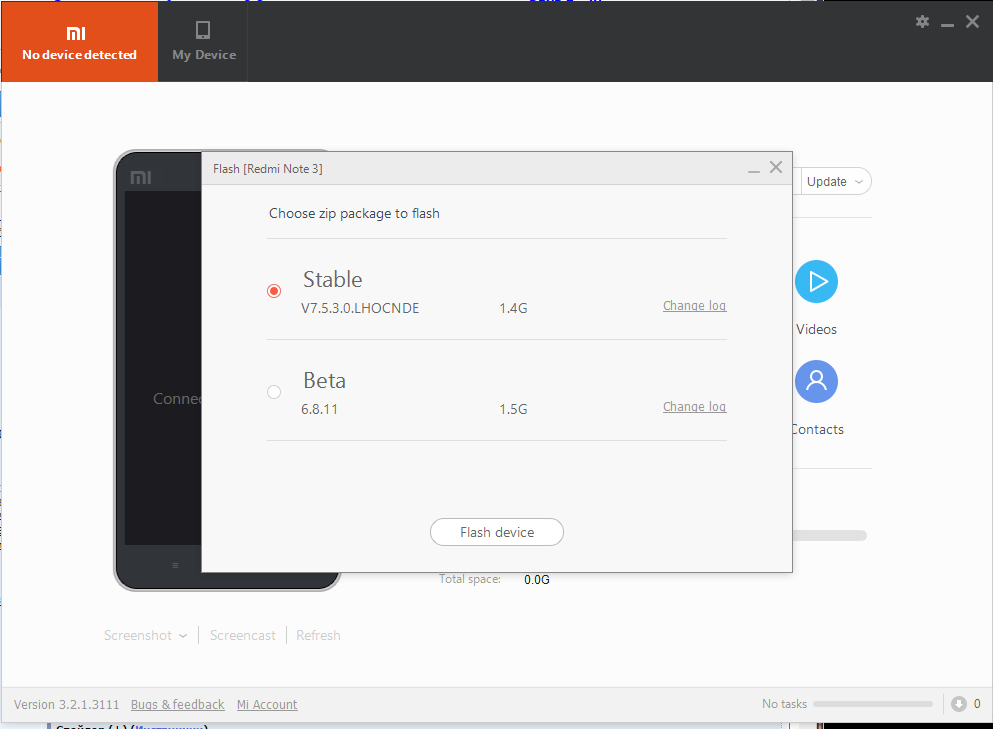Minimize the Mi PC Suite main window
The width and height of the screenshot is (993, 729).
pyautogui.click(x=947, y=23)
